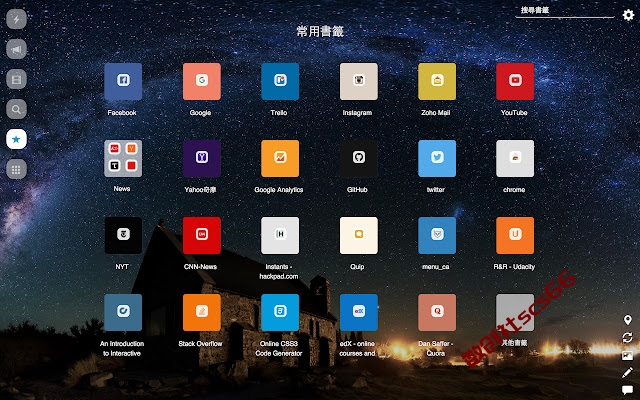Select the megaphone sidebar button
Viewport: 640px width, 400px height.
16,49
